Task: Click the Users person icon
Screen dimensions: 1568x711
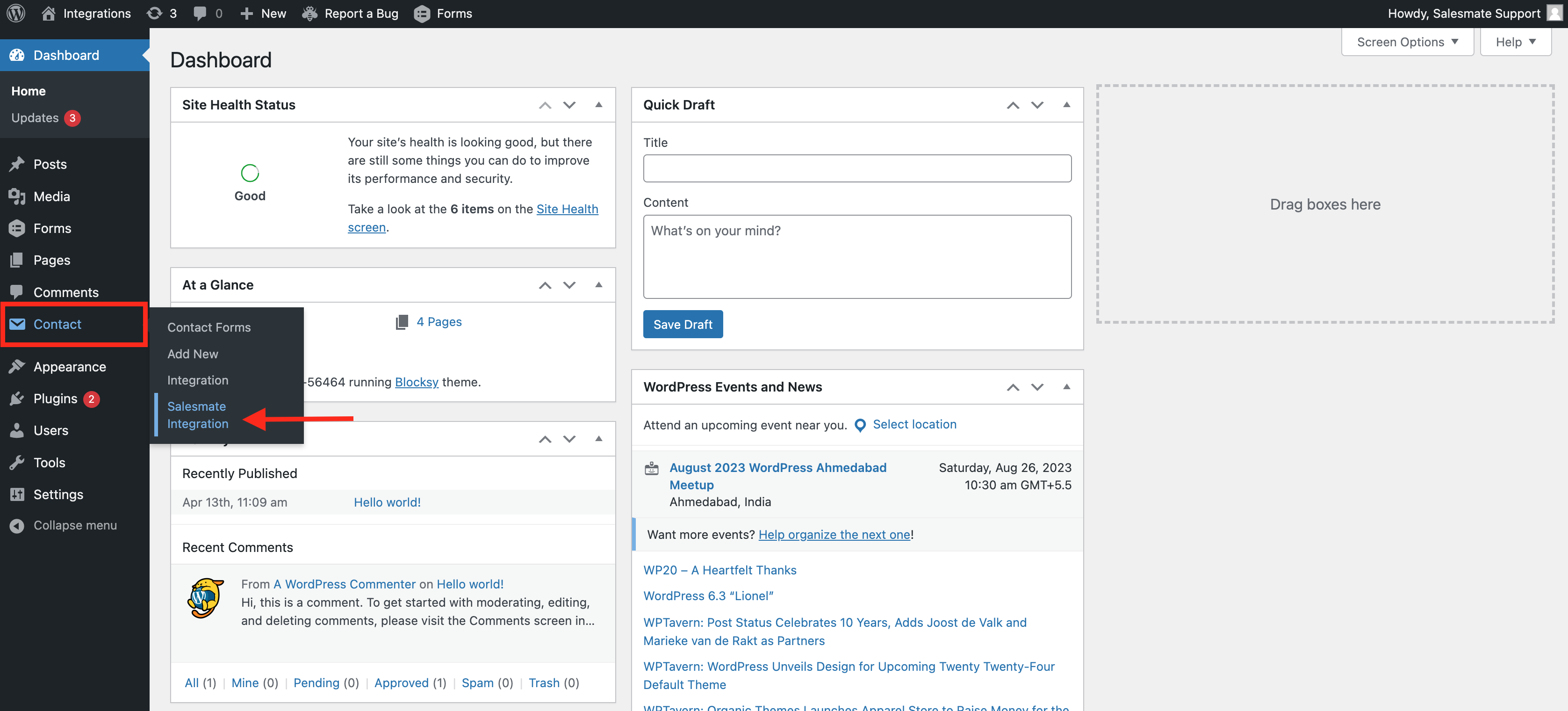Action: pos(17,430)
